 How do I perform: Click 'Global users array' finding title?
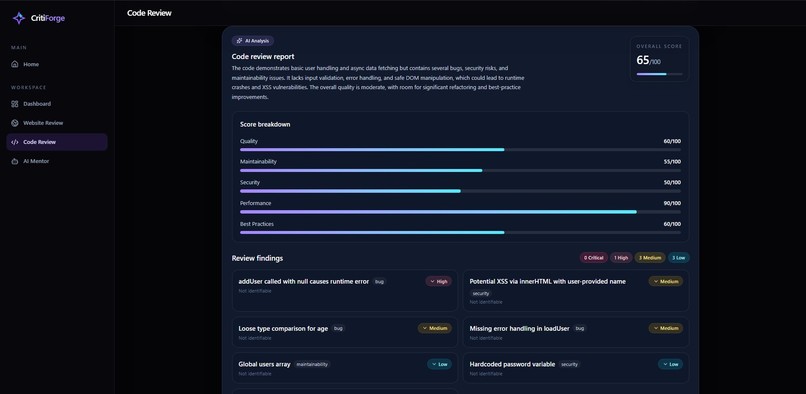point(264,364)
